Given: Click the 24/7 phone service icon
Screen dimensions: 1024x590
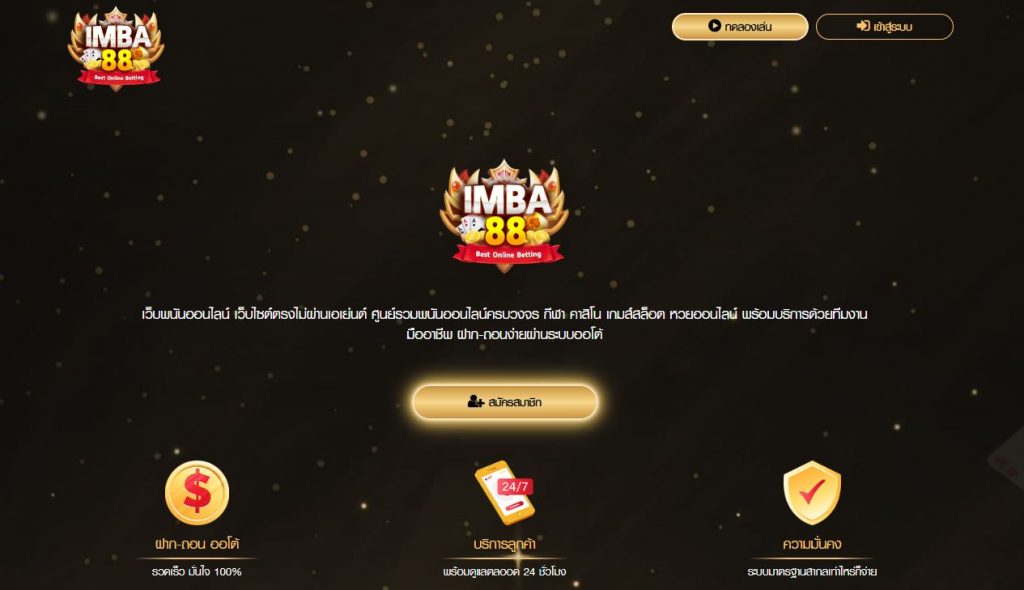Looking at the screenshot, I should tap(504, 493).
